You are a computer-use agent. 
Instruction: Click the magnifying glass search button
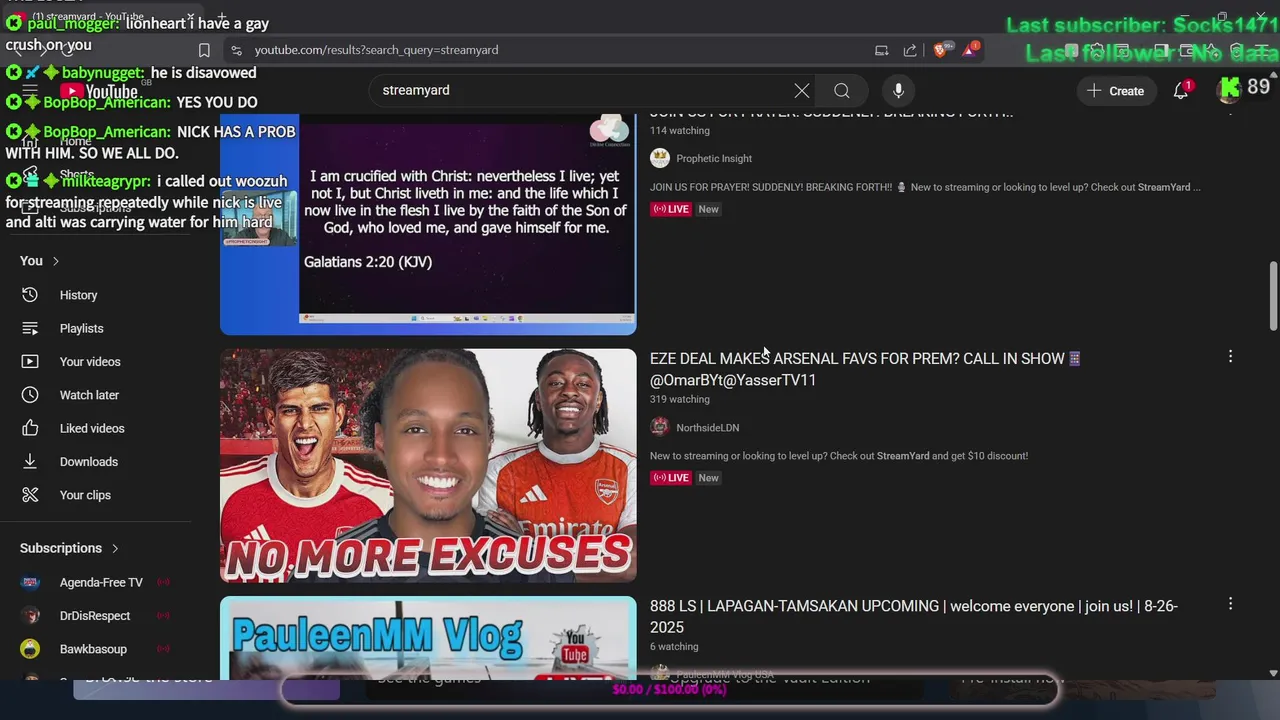pyautogui.click(x=842, y=91)
